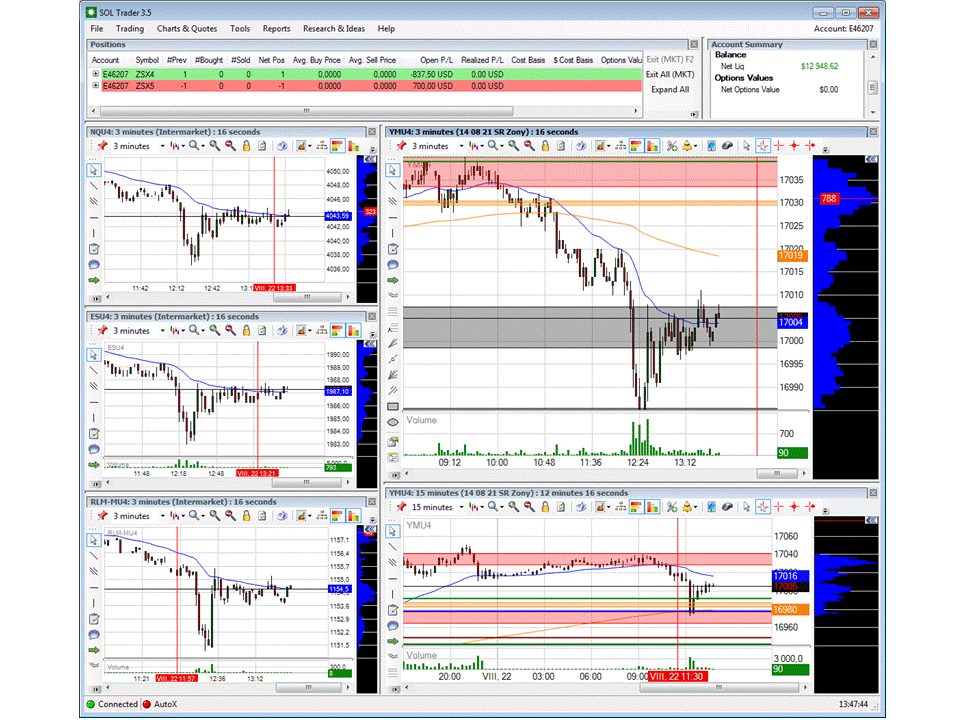Select the ellipse drawing tool in YMU4 chart
This screenshot has height=720, width=960.
393,423
